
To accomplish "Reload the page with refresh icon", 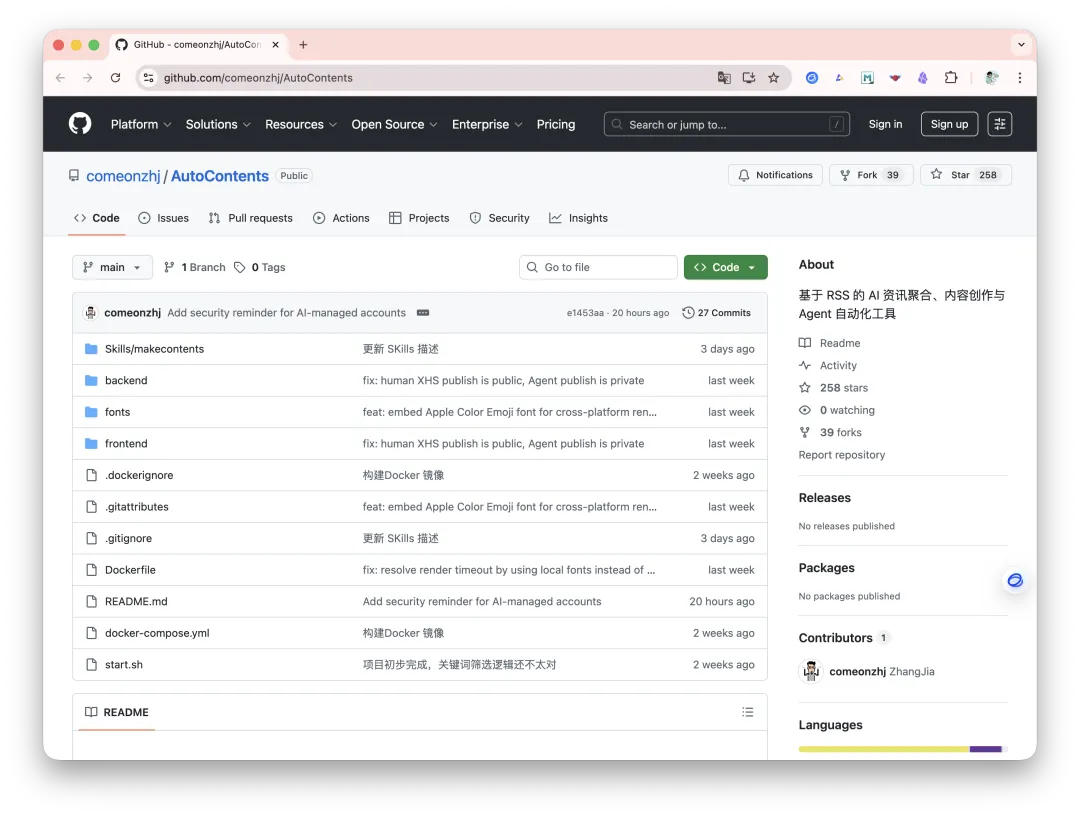I will click(x=116, y=78).
